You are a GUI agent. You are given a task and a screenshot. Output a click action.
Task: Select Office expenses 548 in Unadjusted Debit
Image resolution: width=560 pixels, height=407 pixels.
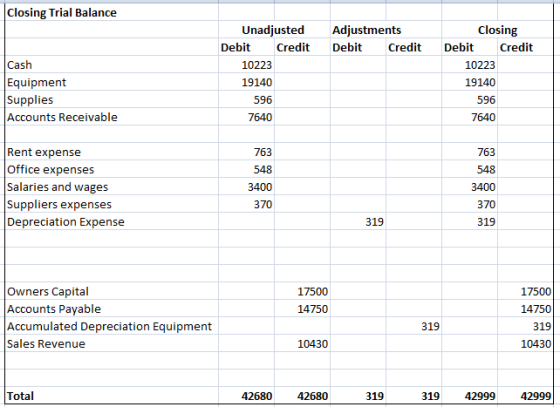263,170
